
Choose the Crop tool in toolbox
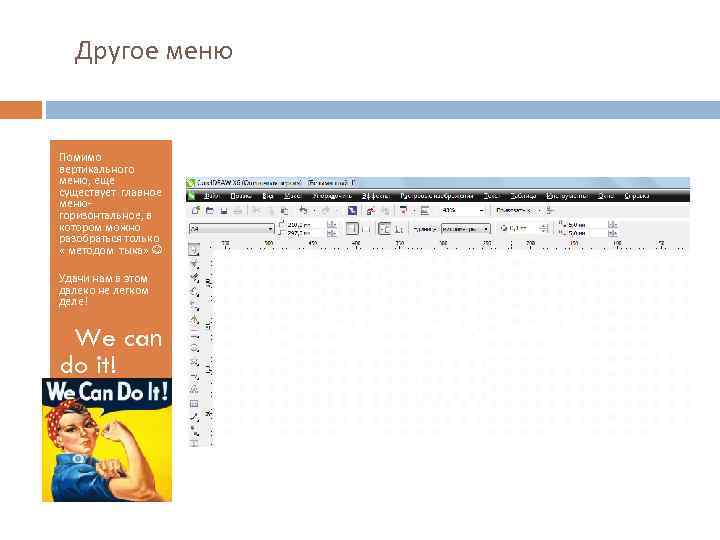pos(194,277)
